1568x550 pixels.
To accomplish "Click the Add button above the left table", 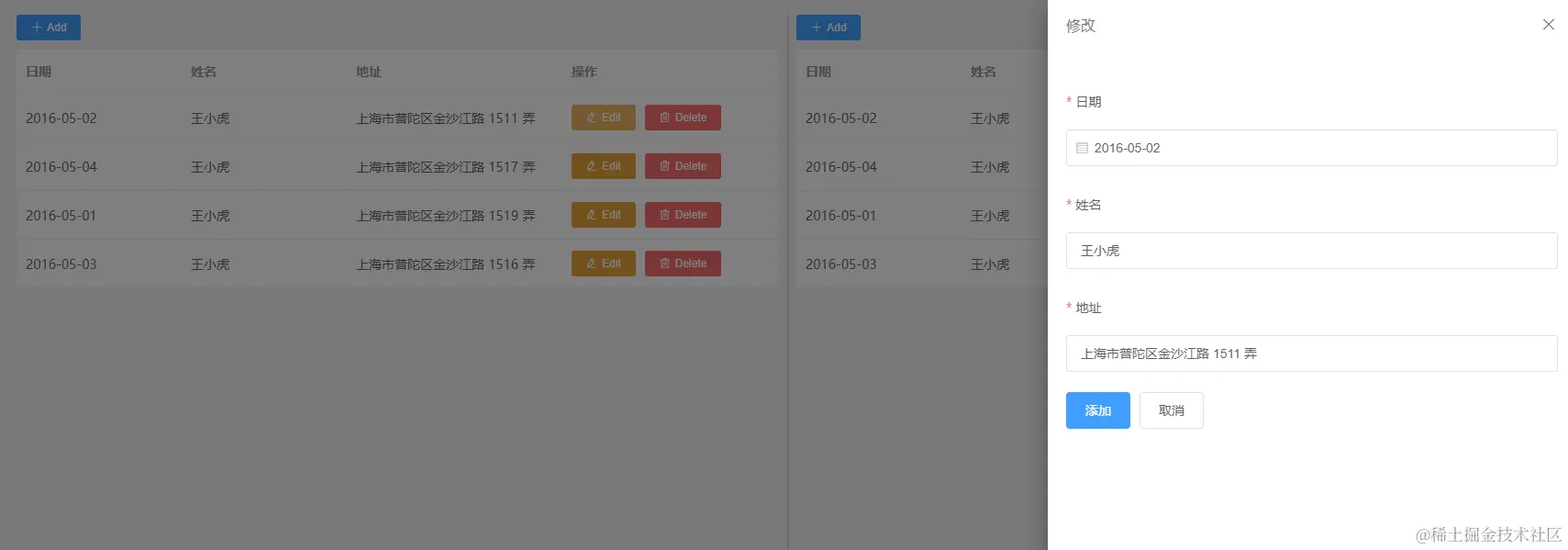I will [49, 28].
